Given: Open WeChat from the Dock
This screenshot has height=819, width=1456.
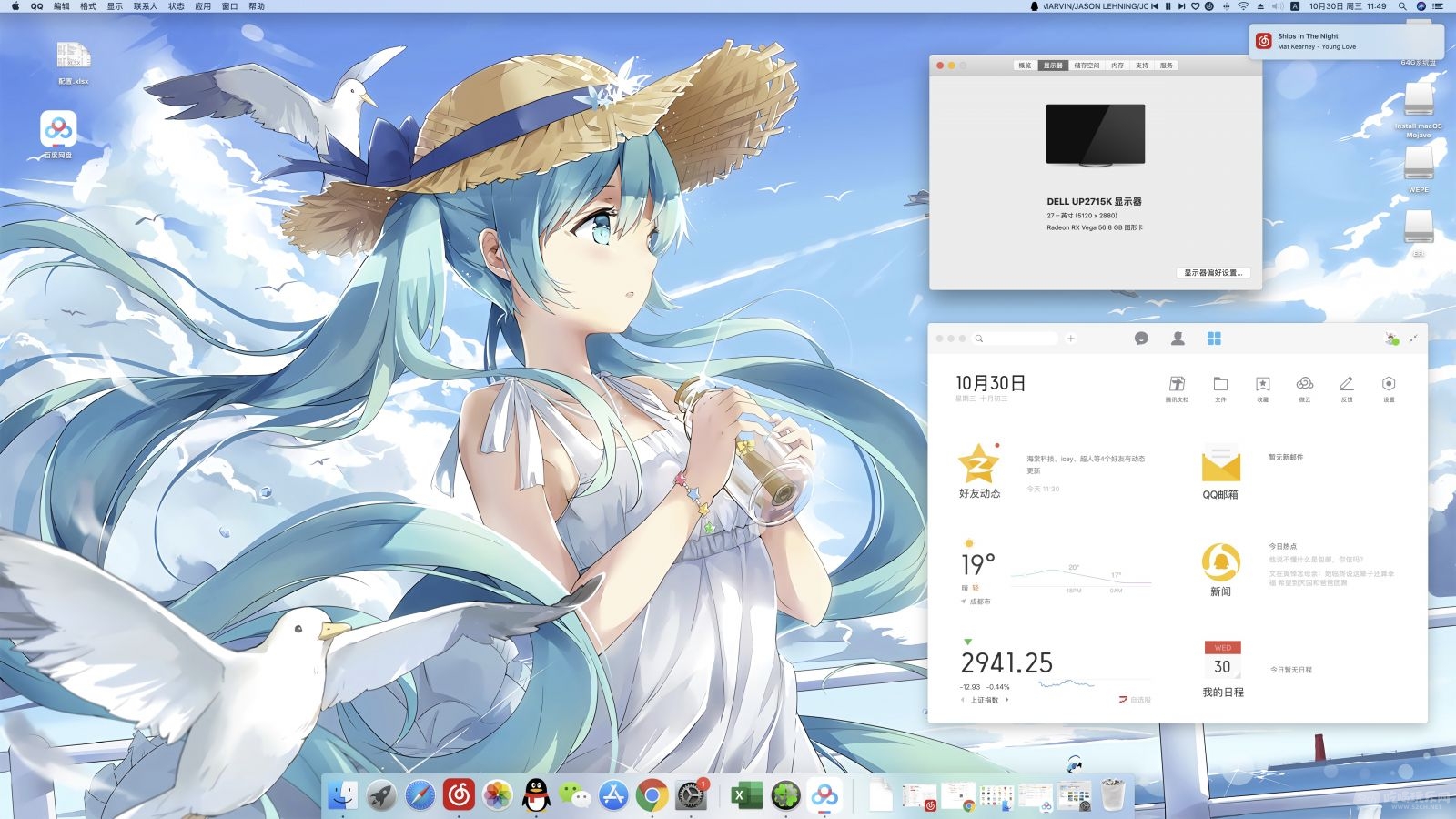Looking at the screenshot, I should tap(574, 795).
